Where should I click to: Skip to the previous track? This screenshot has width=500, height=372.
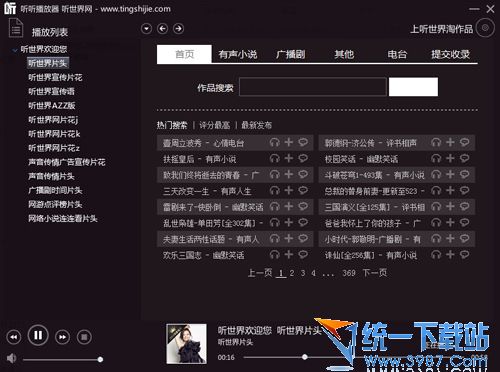(13, 337)
